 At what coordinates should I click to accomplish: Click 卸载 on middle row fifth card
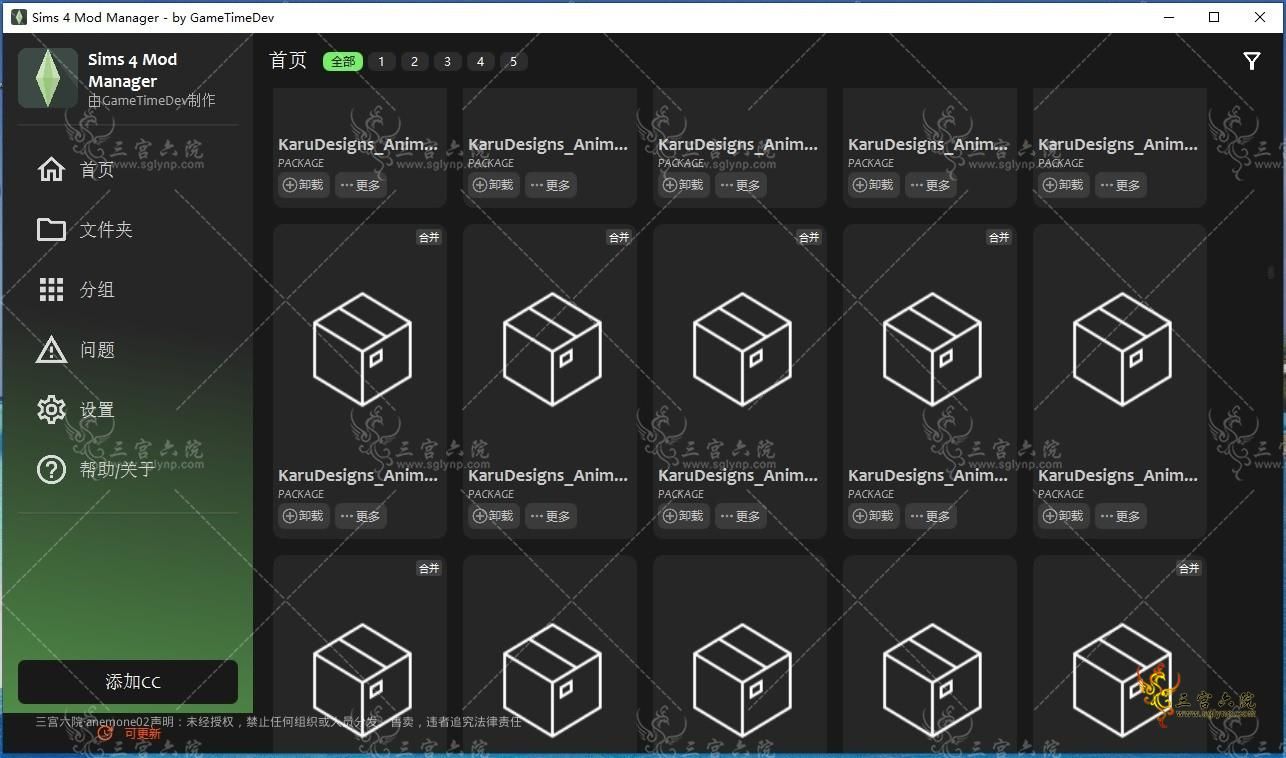1064,516
